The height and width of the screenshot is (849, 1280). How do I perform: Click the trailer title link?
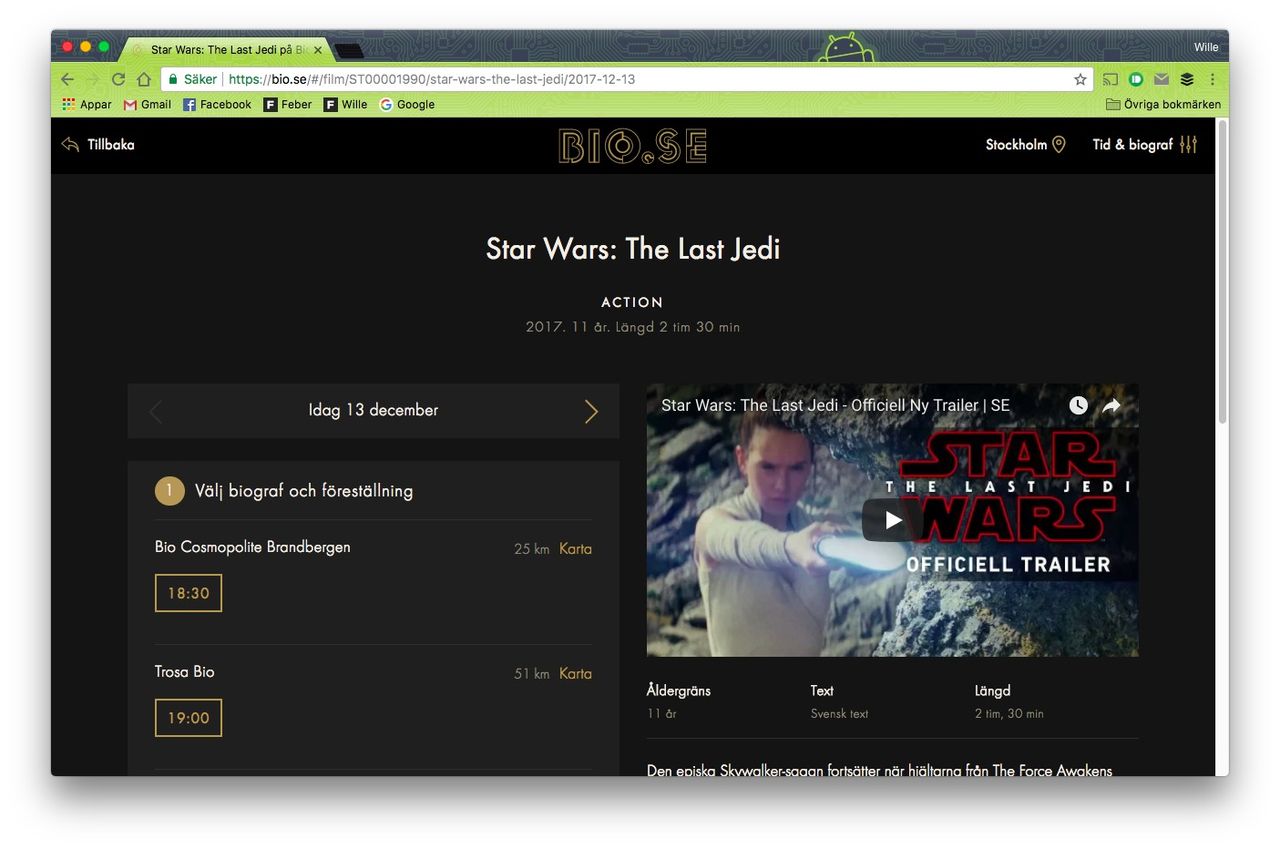pyautogui.click(x=835, y=405)
